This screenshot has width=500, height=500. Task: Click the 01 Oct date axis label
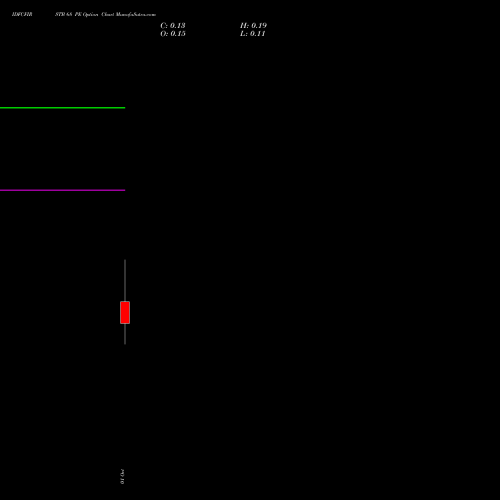click(x=122, y=476)
